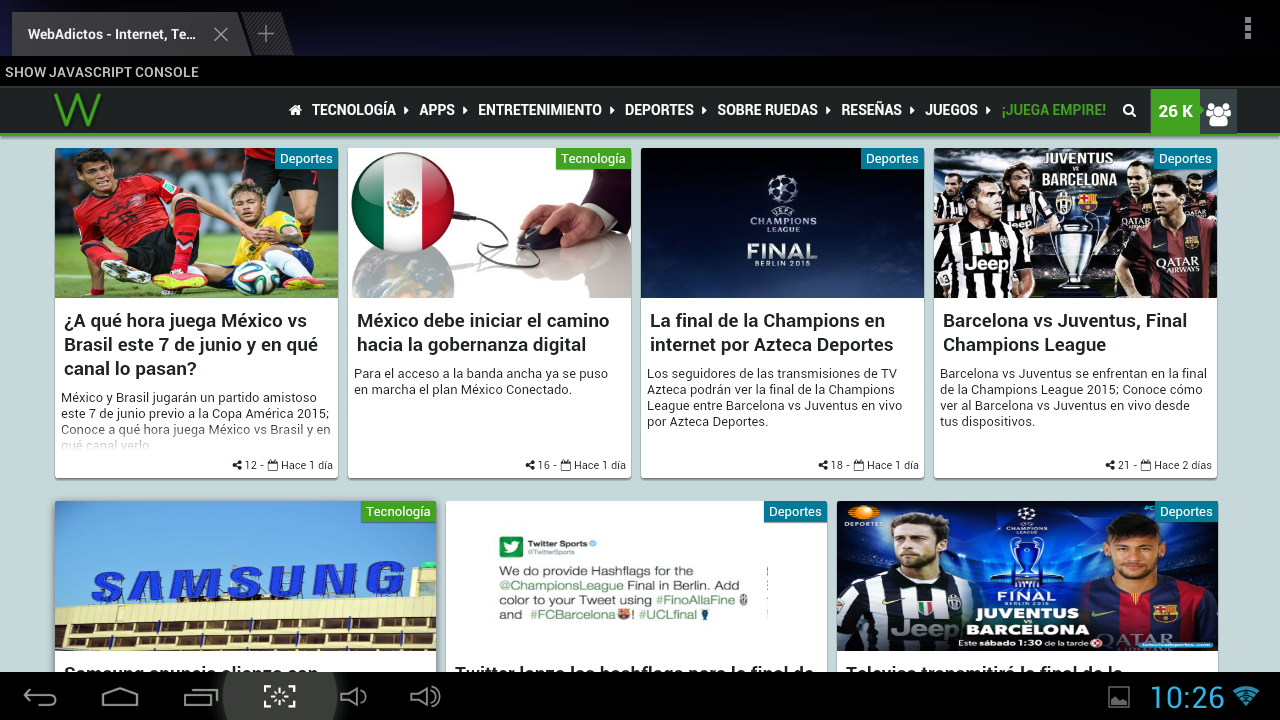The image size is (1280, 720).
Task: Click Deportes tag on Televisa final card
Action: click(1186, 511)
